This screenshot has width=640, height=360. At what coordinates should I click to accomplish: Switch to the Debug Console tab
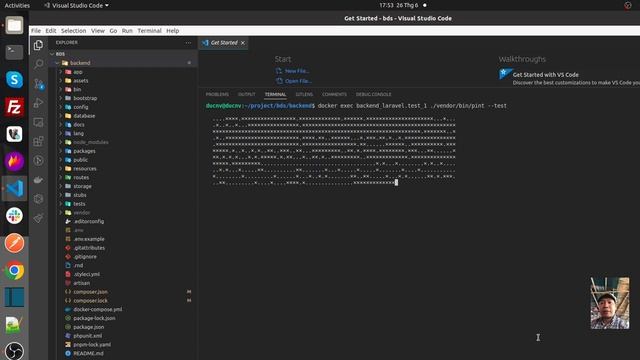[373, 94]
